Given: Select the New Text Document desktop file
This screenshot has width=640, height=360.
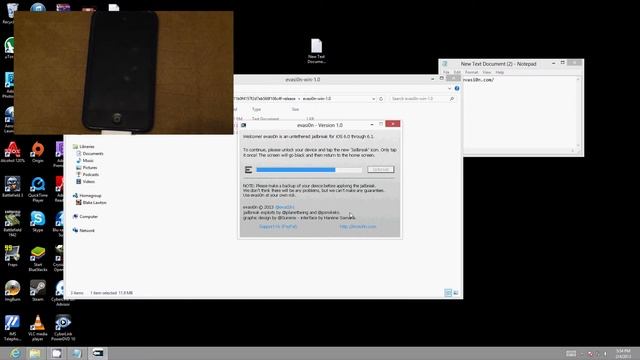Looking at the screenshot, I should (316, 51).
